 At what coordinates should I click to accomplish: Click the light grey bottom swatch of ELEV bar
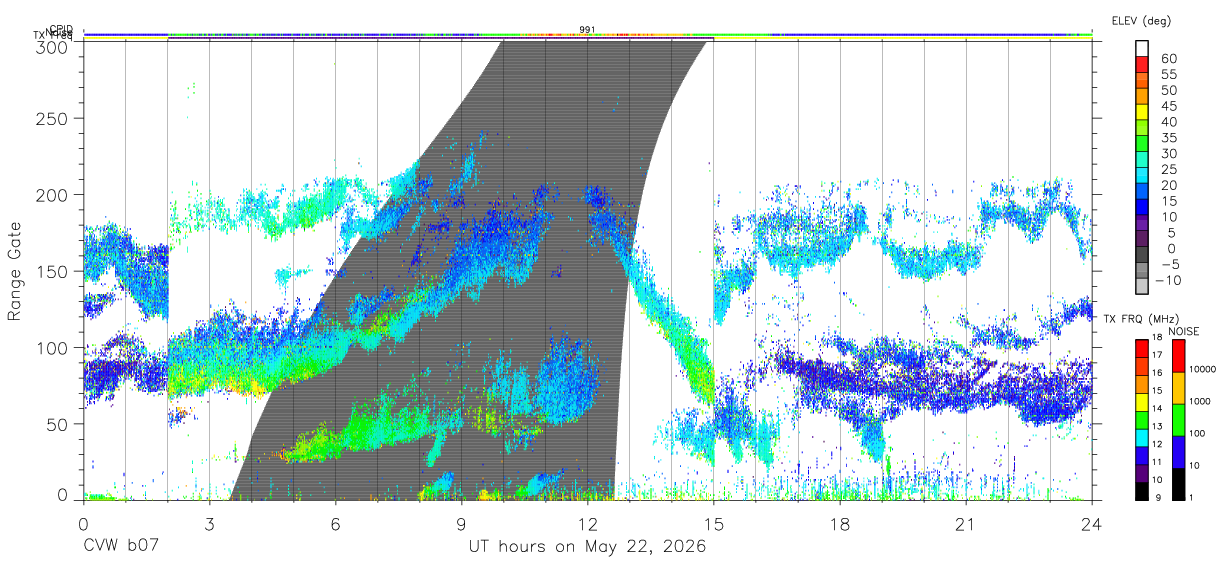click(x=1142, y=285)
